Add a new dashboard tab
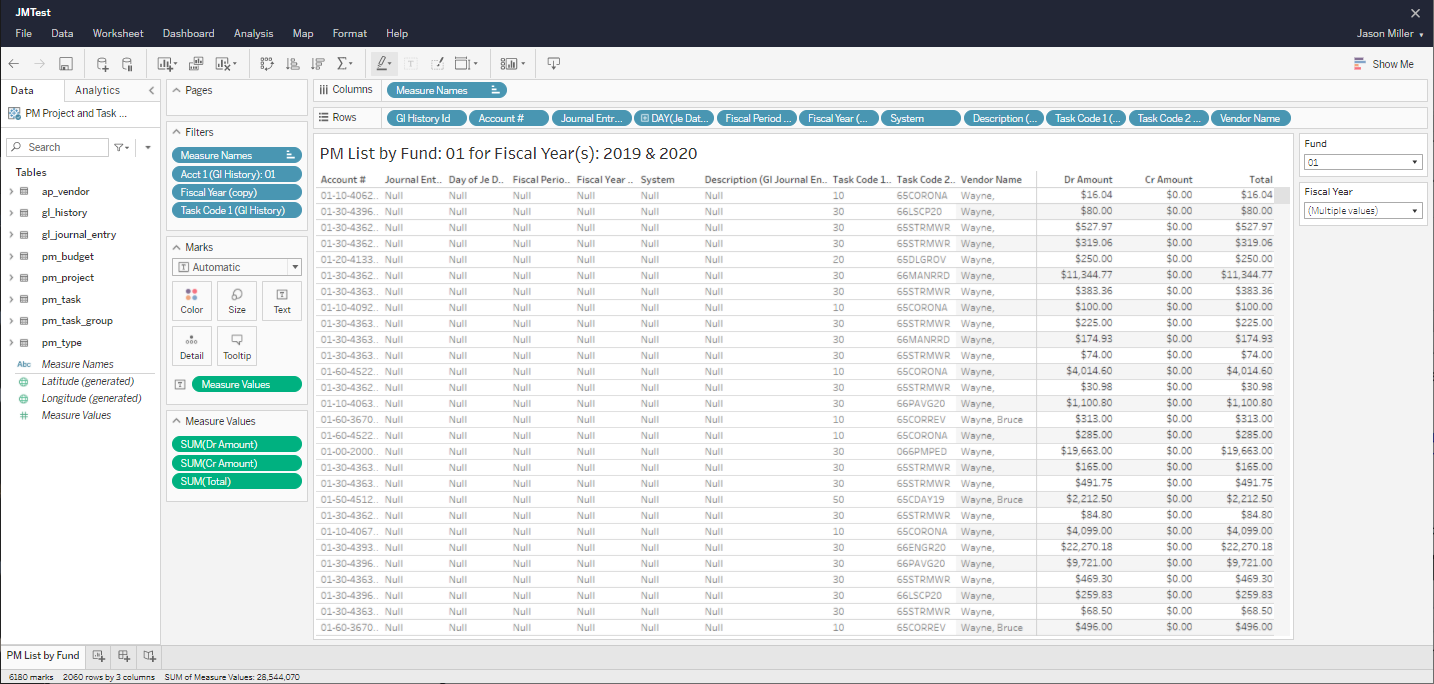Viewport: 1434px width, 684px height. click(124, 656)
